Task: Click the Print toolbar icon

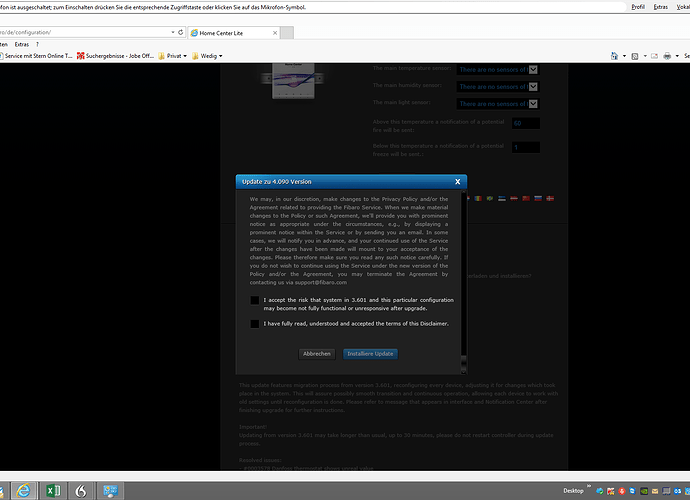Action: click(x=667, y=56)
